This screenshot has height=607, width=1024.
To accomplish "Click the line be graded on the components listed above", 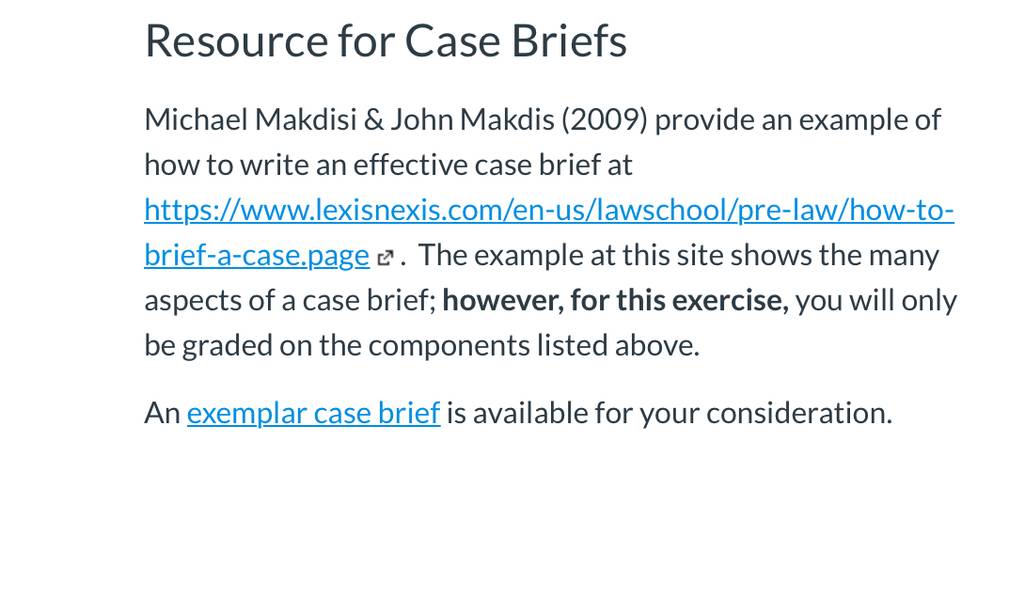I will [422, 346].
